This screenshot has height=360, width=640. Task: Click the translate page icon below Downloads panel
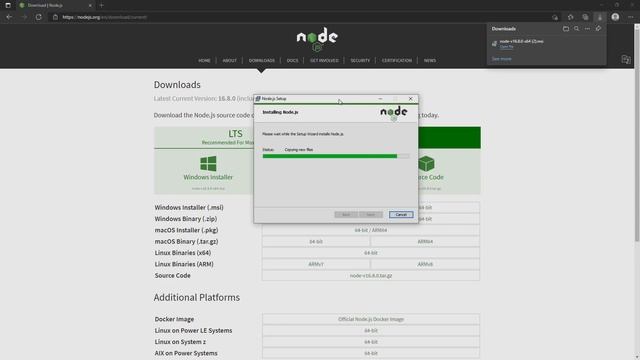point(625,60)
